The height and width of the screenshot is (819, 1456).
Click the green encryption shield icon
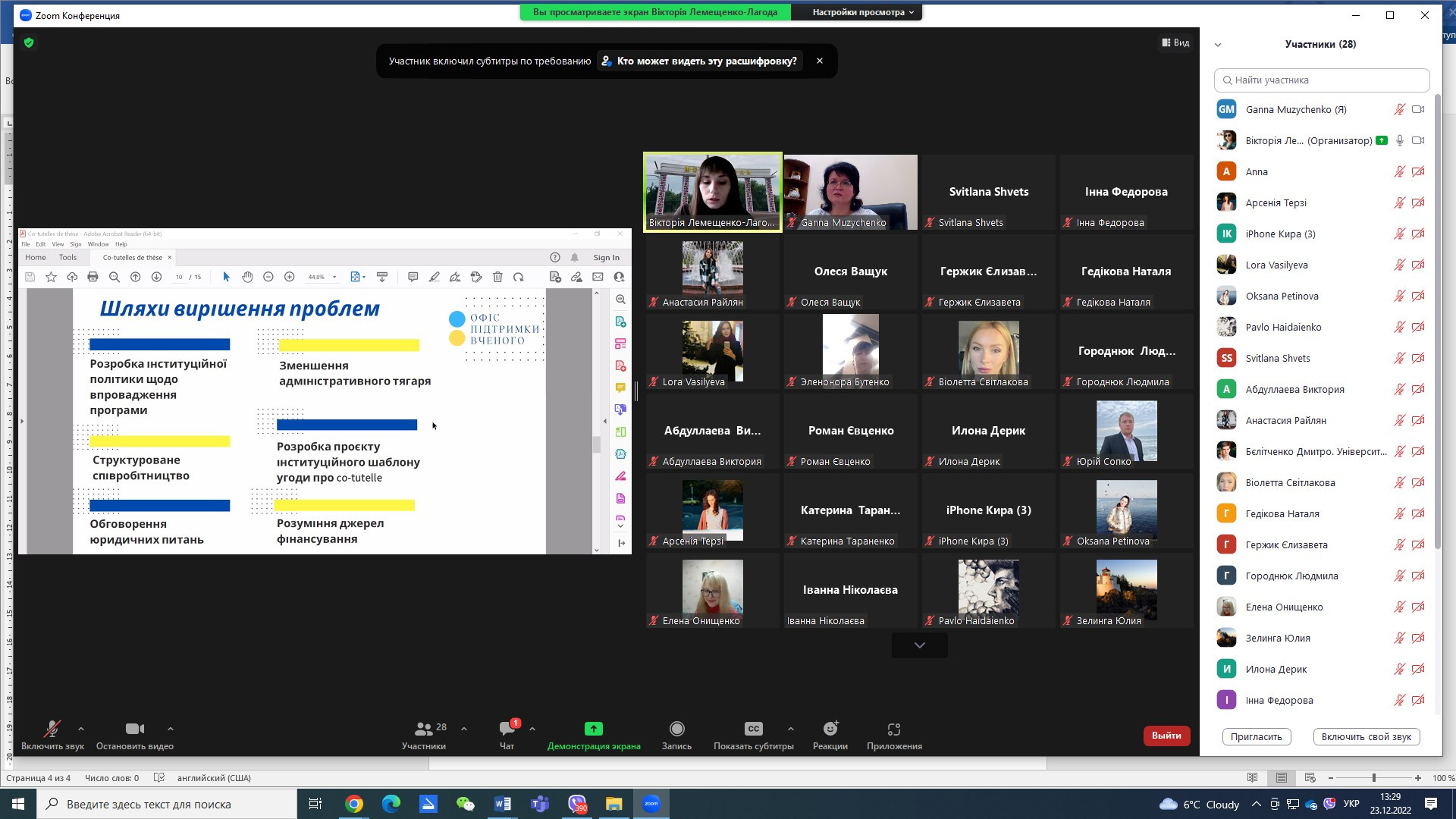[29, 43]
